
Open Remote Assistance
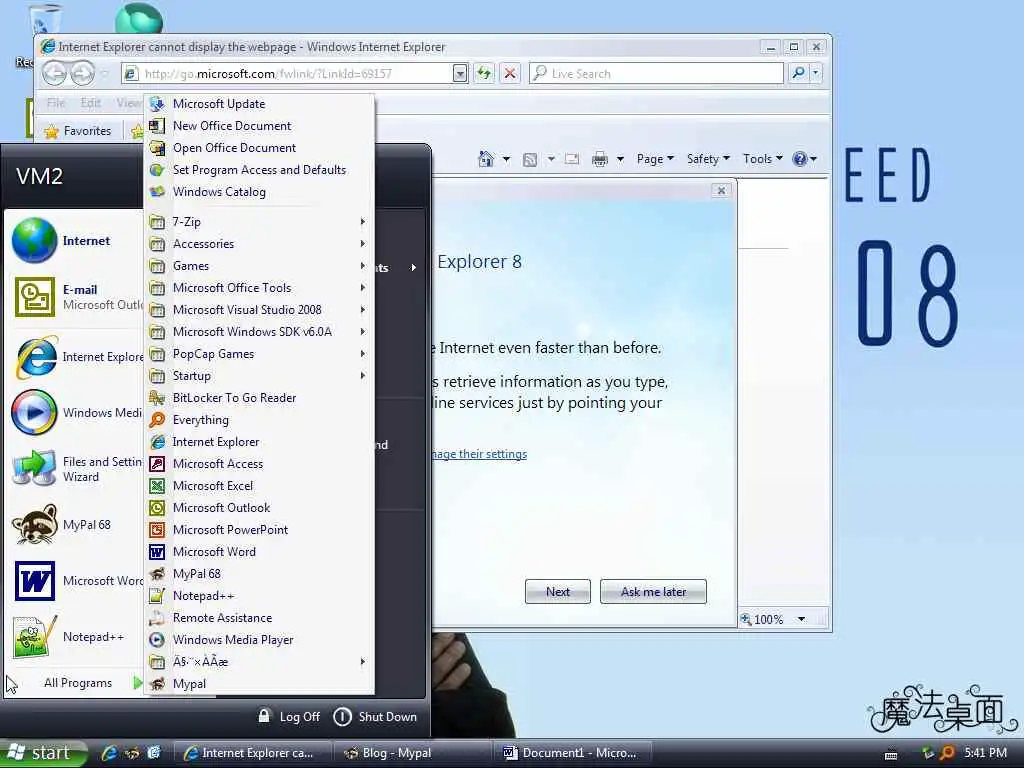pos(259,618)
